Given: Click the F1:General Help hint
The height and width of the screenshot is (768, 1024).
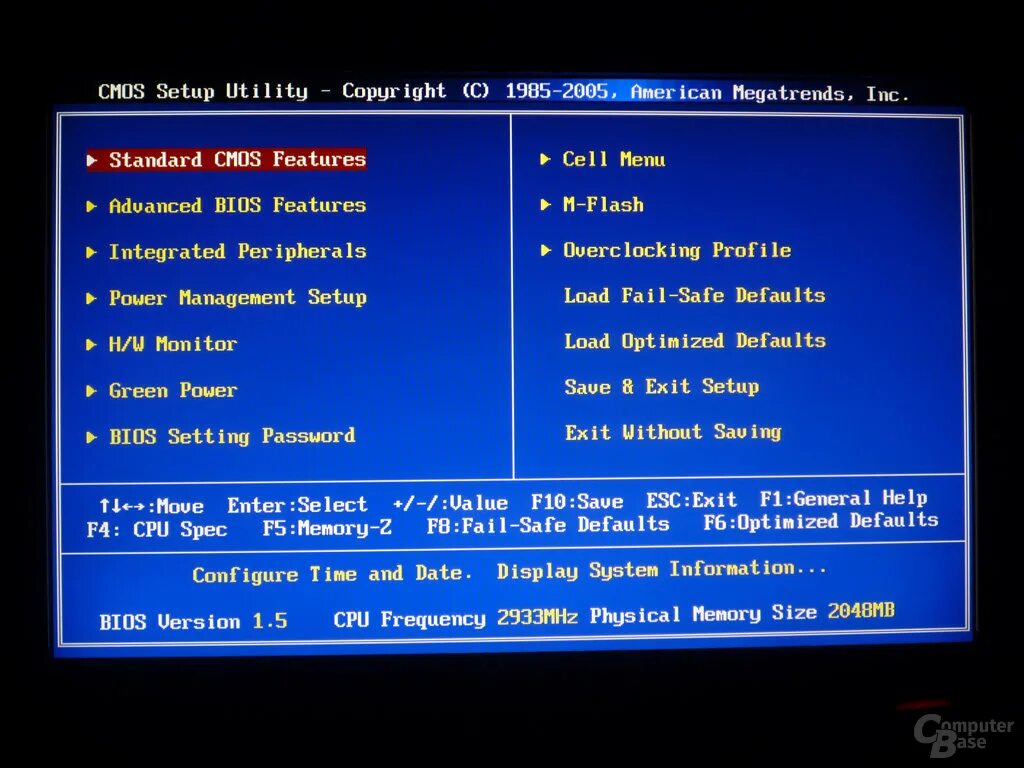Looking at the screenshot, I should pos(844,498).
